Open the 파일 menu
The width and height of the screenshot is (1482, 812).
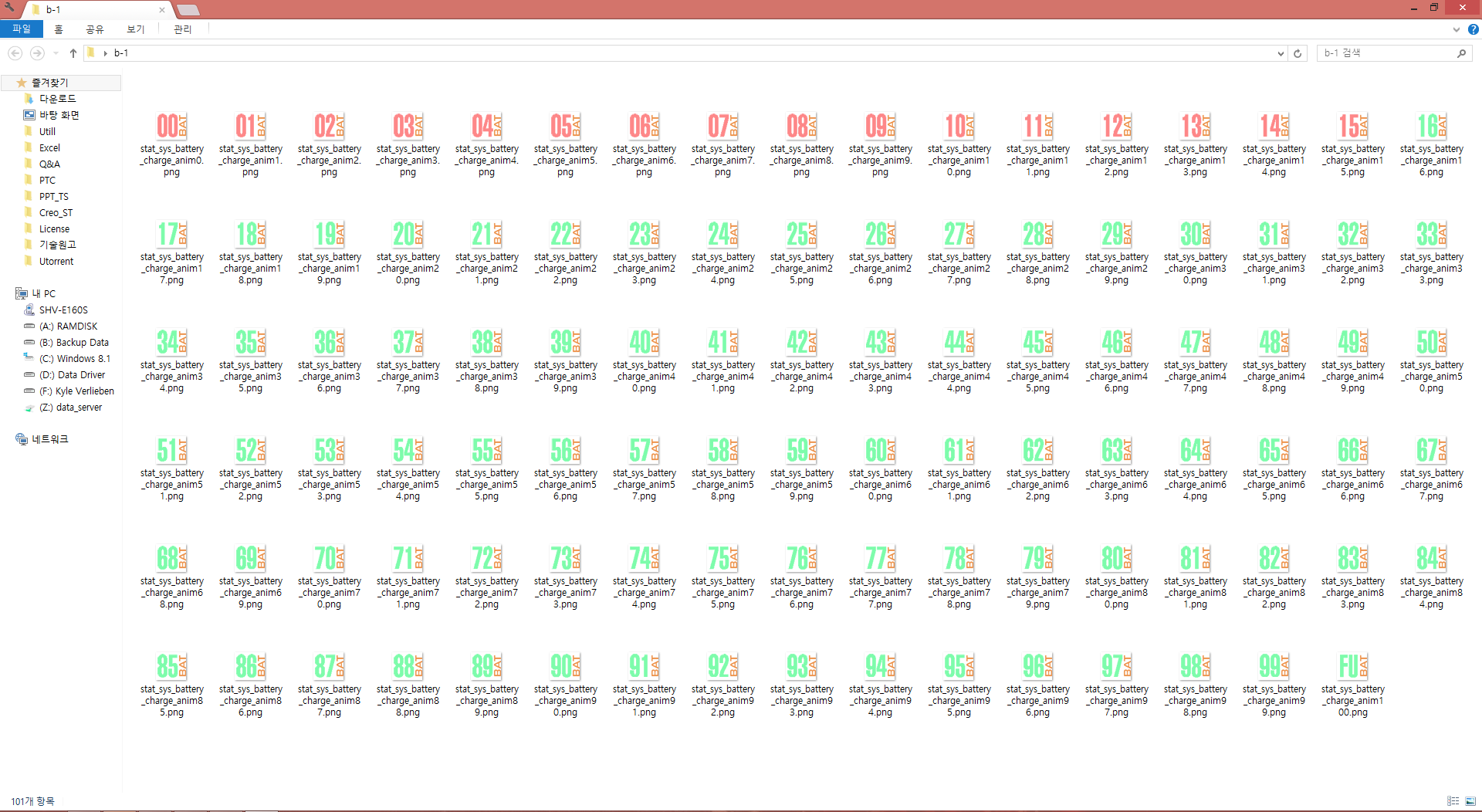[x=22, y=29]
